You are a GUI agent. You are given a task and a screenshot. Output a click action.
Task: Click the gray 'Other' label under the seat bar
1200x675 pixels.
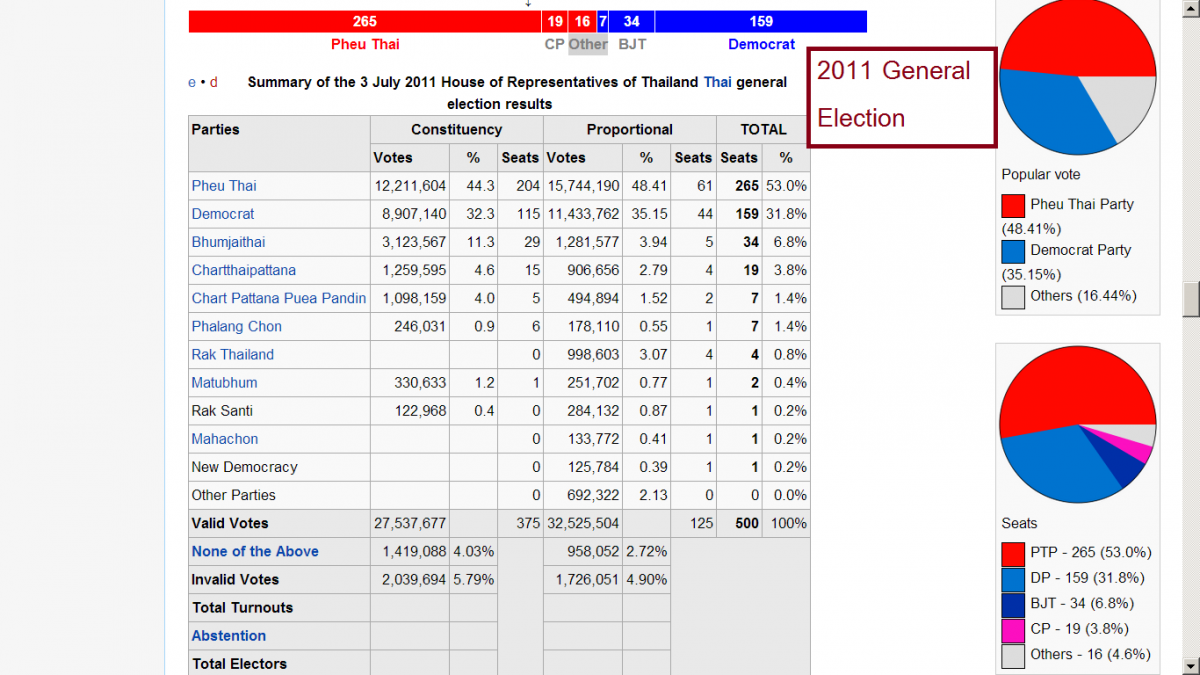(x=588, y=44)
